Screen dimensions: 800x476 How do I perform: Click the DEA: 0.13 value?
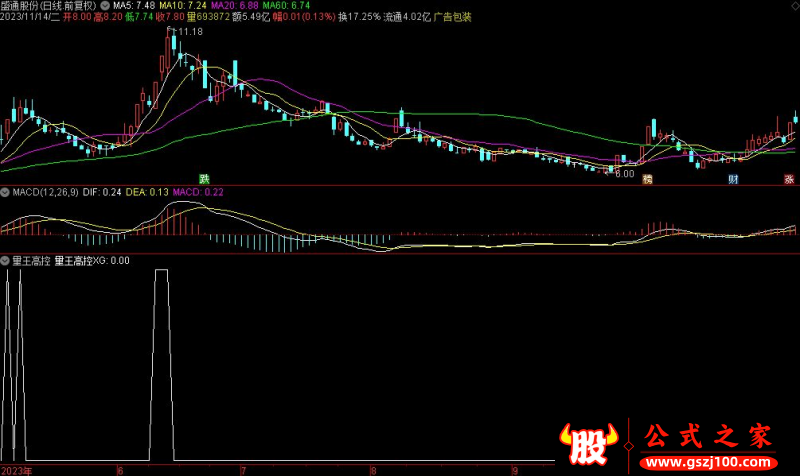[147, 192]
